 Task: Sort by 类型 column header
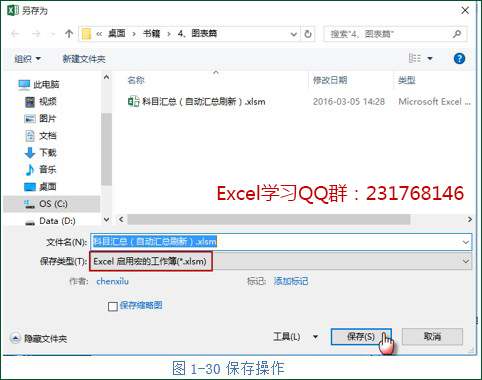(x=407, y=80)
